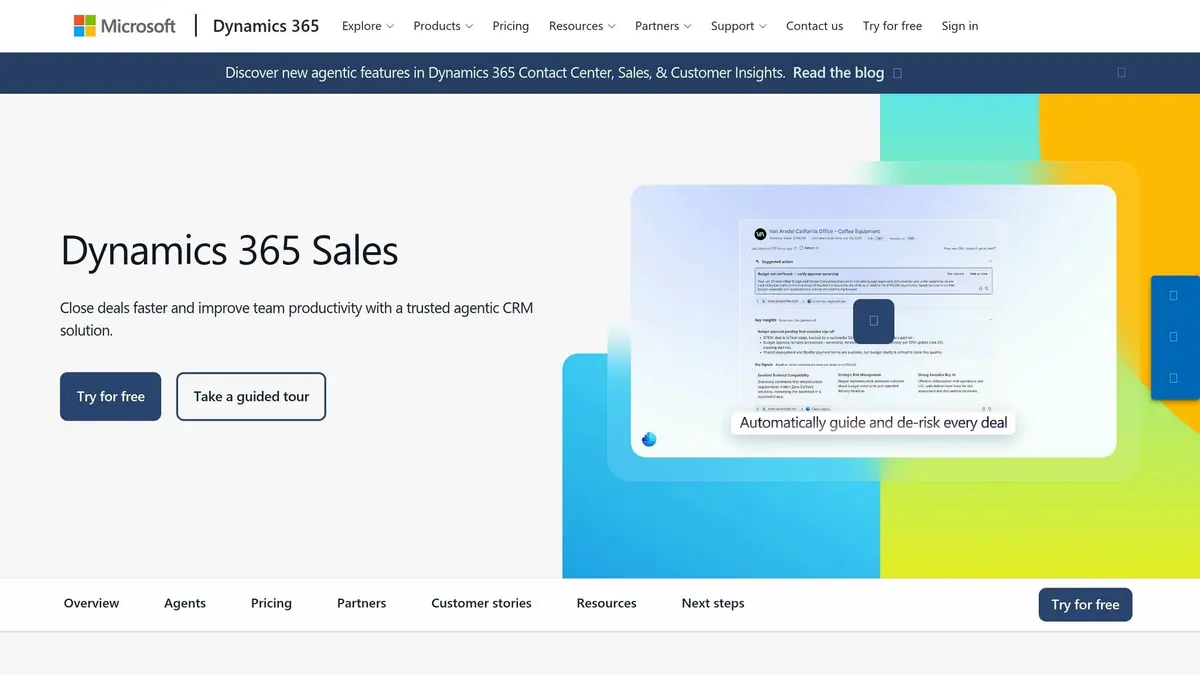This screenshot has height=675, width=1200.
Task: Click the Take a guided tour button
Action: click(251, 396)
